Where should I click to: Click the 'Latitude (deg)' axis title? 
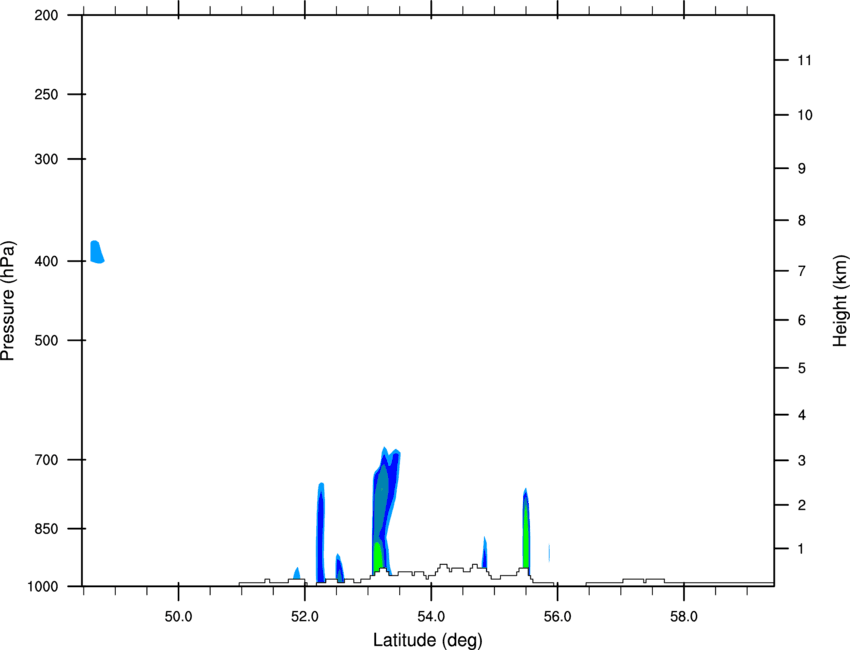[427, 640]
